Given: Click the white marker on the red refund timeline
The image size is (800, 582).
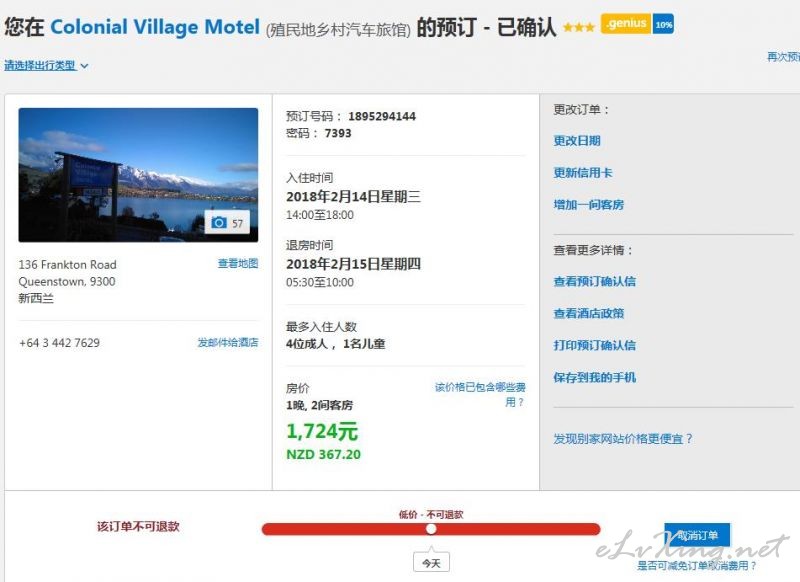Looking at the screenshot, I should 431,529.
